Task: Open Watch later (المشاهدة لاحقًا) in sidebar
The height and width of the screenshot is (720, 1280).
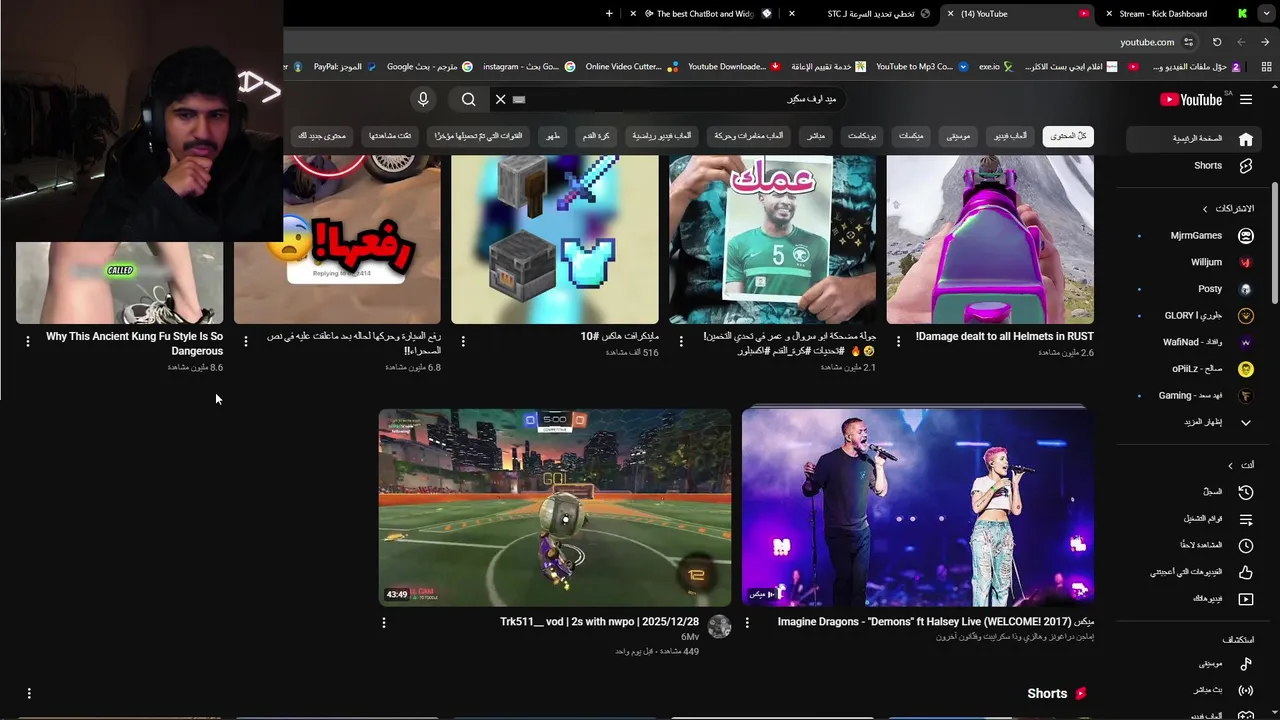Action: [1195, 546]
